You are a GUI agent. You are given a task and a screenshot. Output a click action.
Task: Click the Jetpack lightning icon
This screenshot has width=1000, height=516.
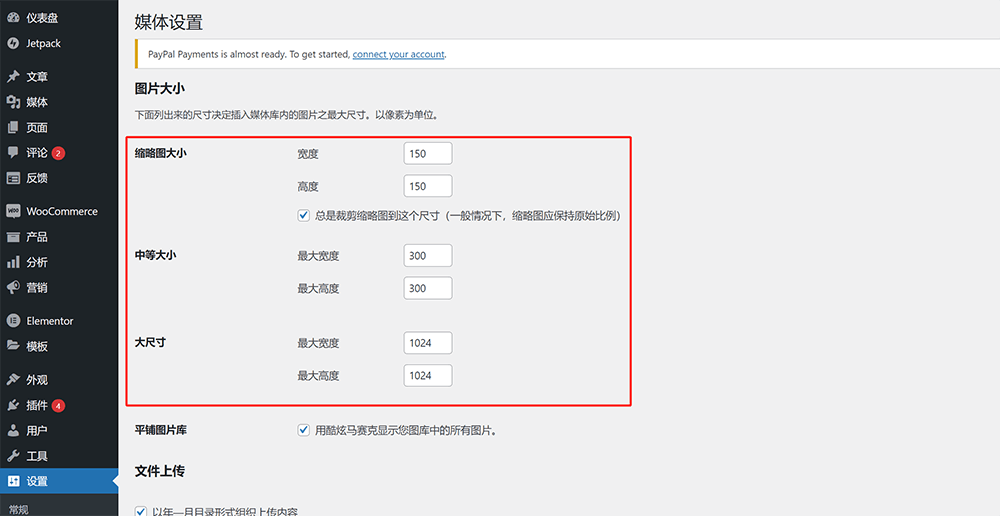[13, 43]
